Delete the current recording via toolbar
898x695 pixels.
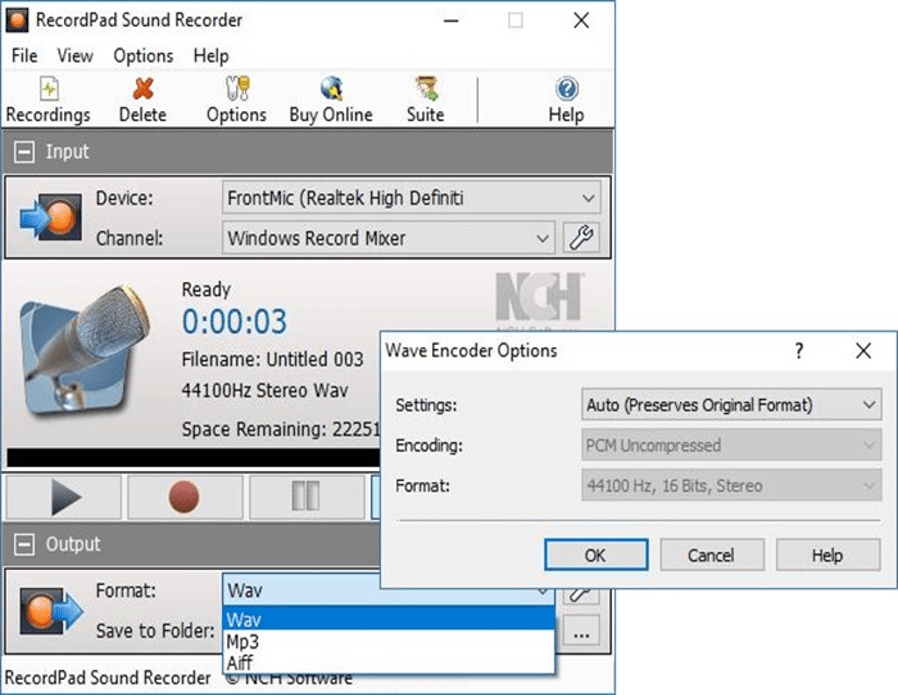(x=142, y=97)
